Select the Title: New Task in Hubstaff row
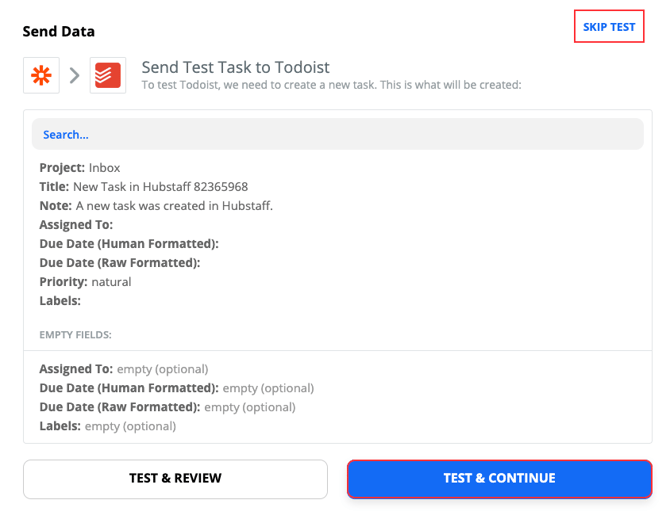The height and width of the screenshot is (519, 670). 143,187
